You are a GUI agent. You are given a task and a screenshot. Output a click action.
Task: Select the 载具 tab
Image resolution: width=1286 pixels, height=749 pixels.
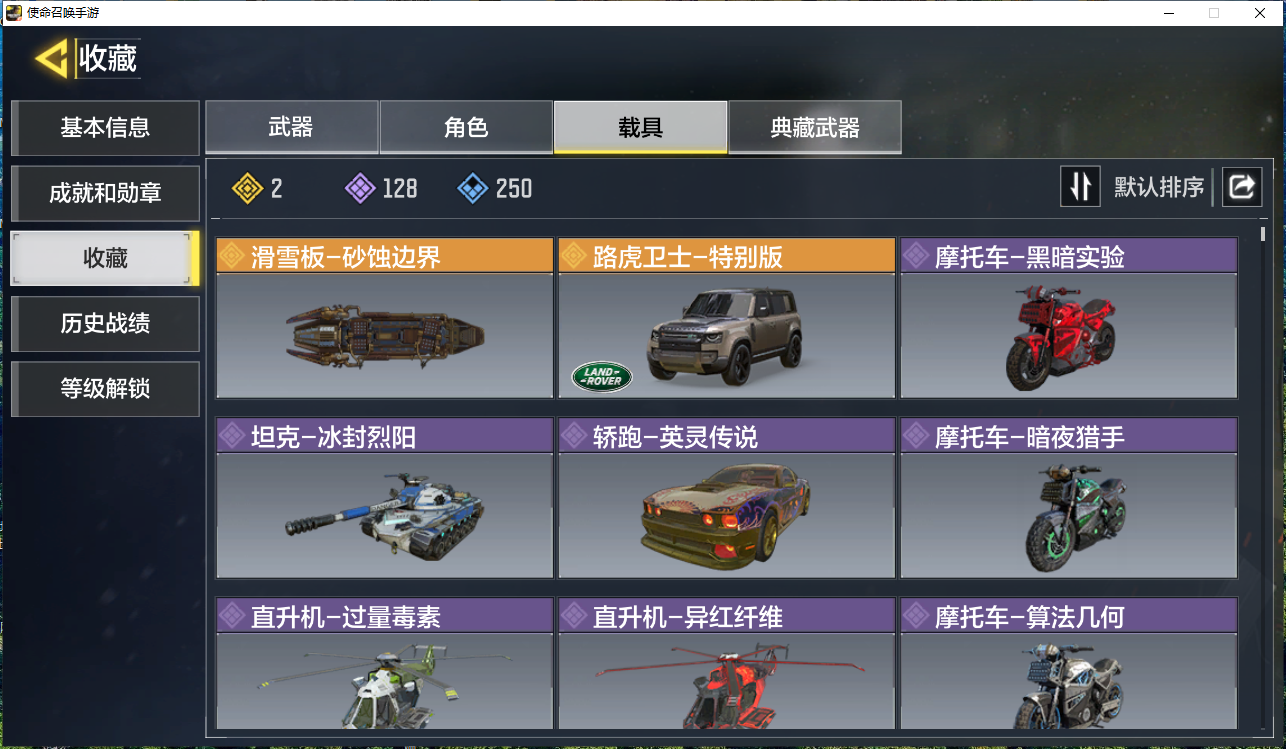click(640, 127)
